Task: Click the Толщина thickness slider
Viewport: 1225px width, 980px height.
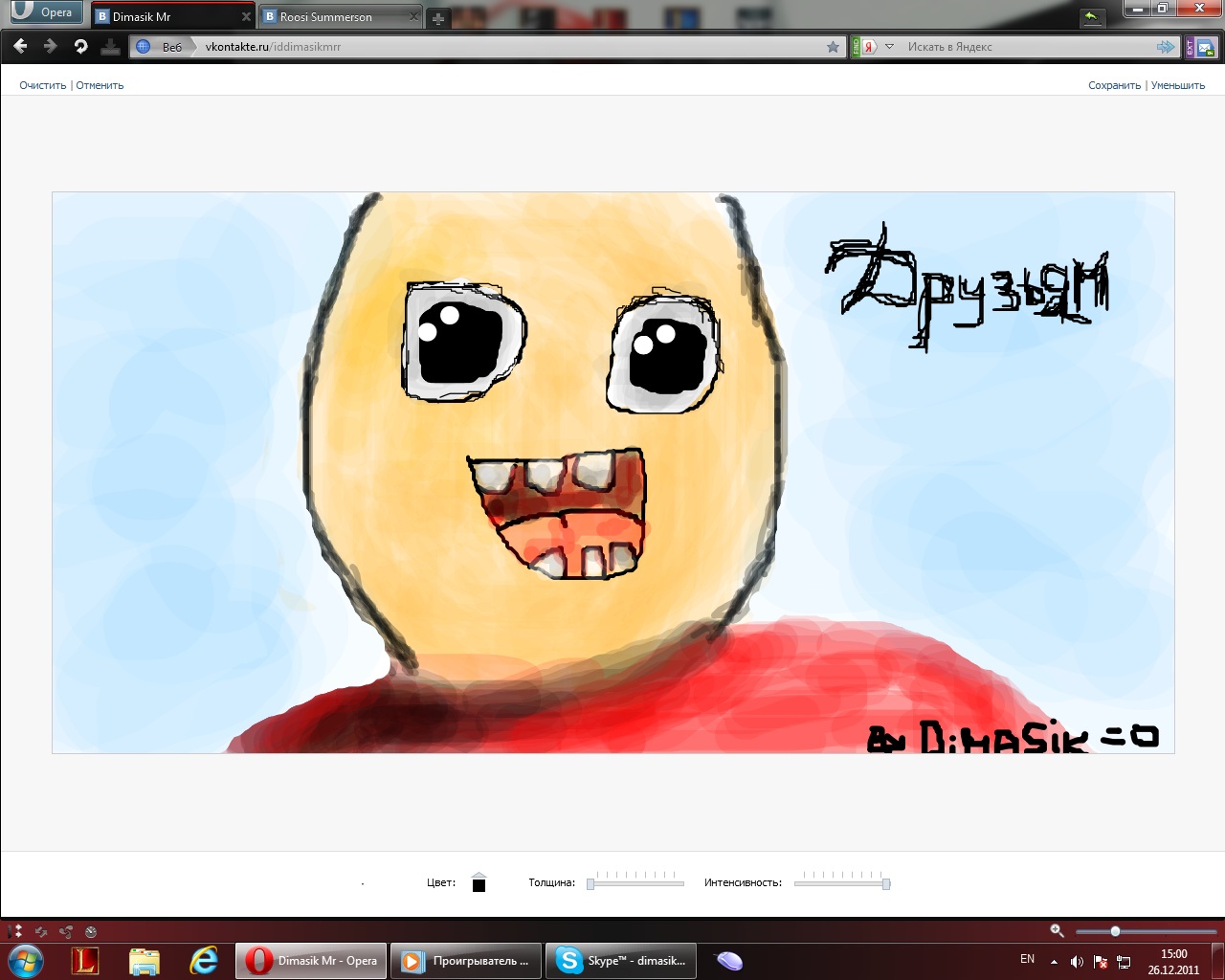Action: (x=636, y=883)
